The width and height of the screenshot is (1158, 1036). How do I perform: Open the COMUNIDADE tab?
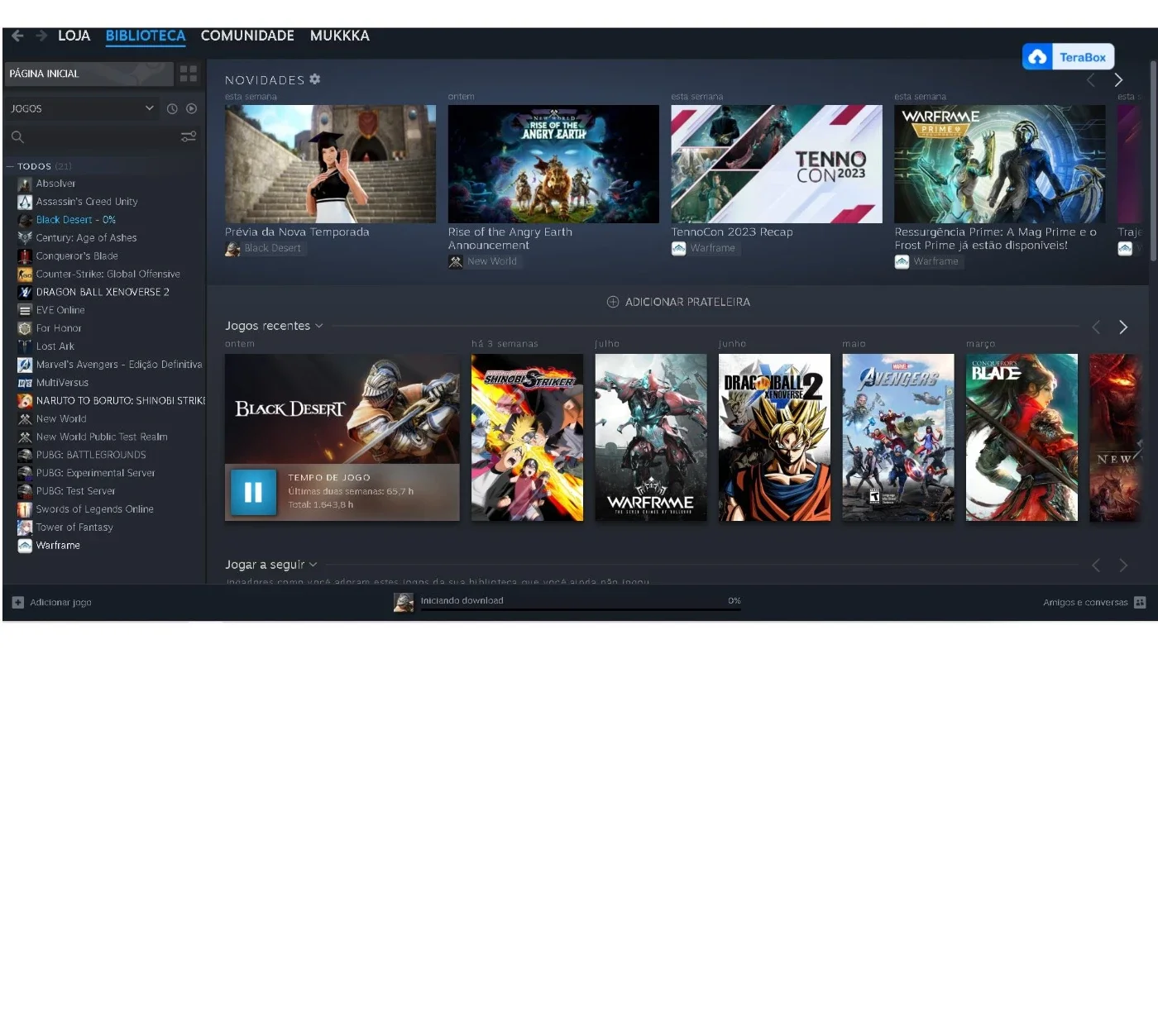(247, 36)
